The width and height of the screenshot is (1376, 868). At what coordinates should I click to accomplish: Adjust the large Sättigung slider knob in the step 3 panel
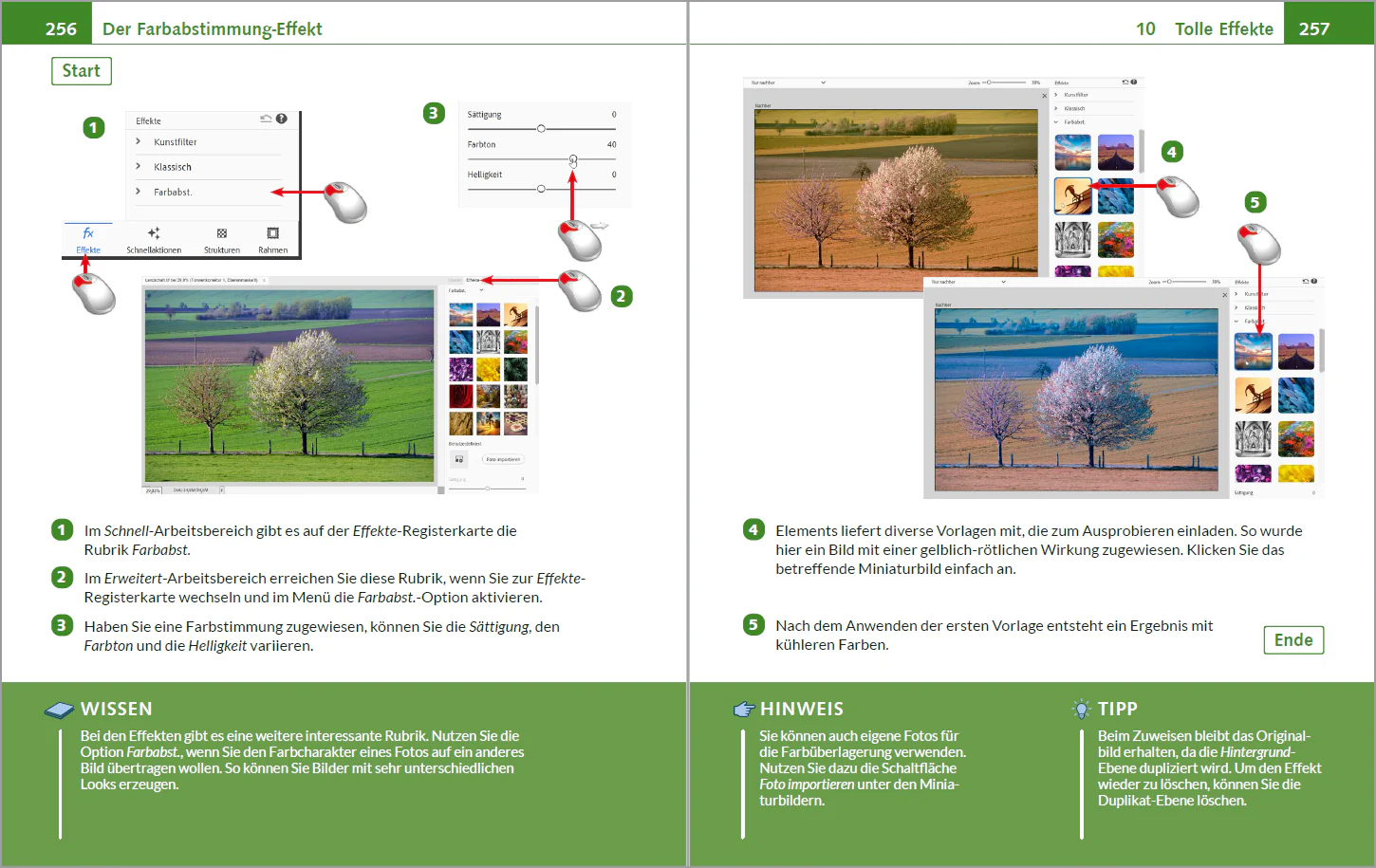(541, 128)
